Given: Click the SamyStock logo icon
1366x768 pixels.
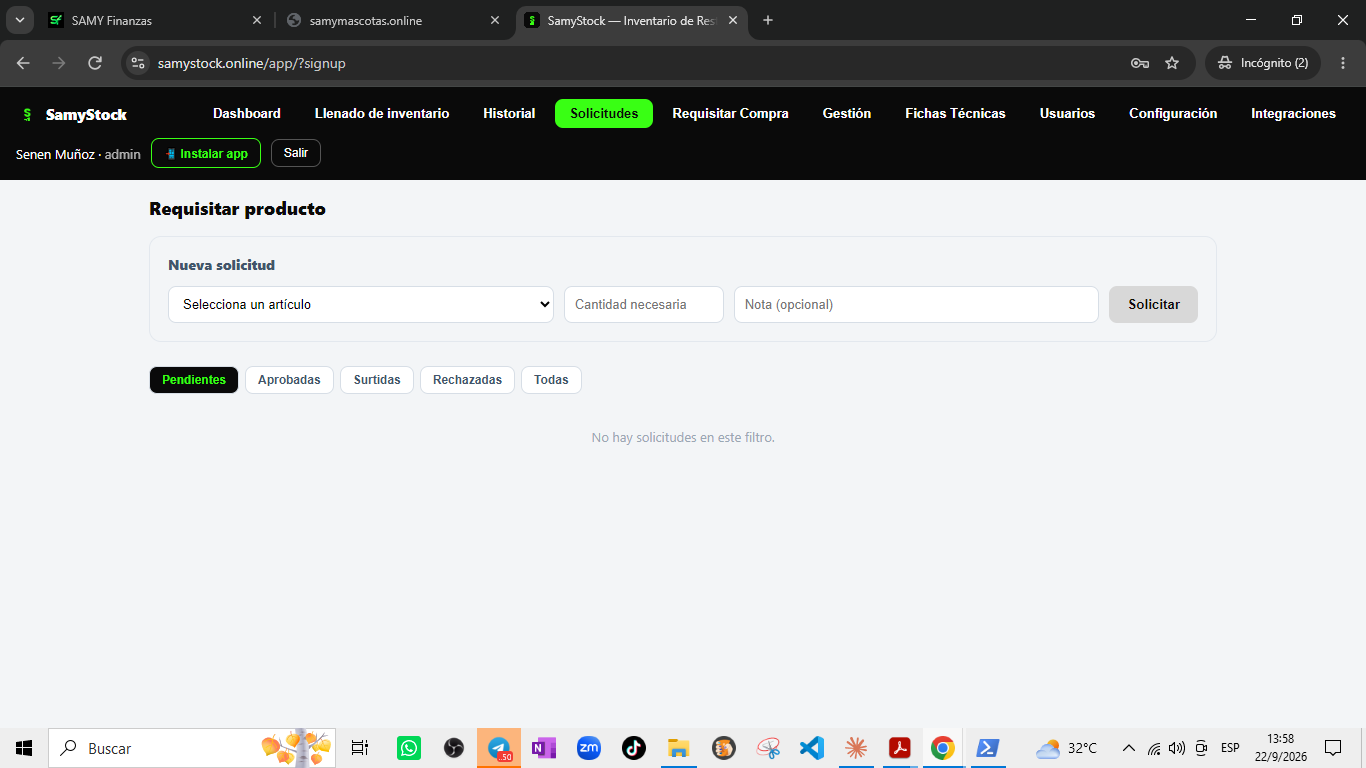Looking at the screenshot, I should pos(27,115).
